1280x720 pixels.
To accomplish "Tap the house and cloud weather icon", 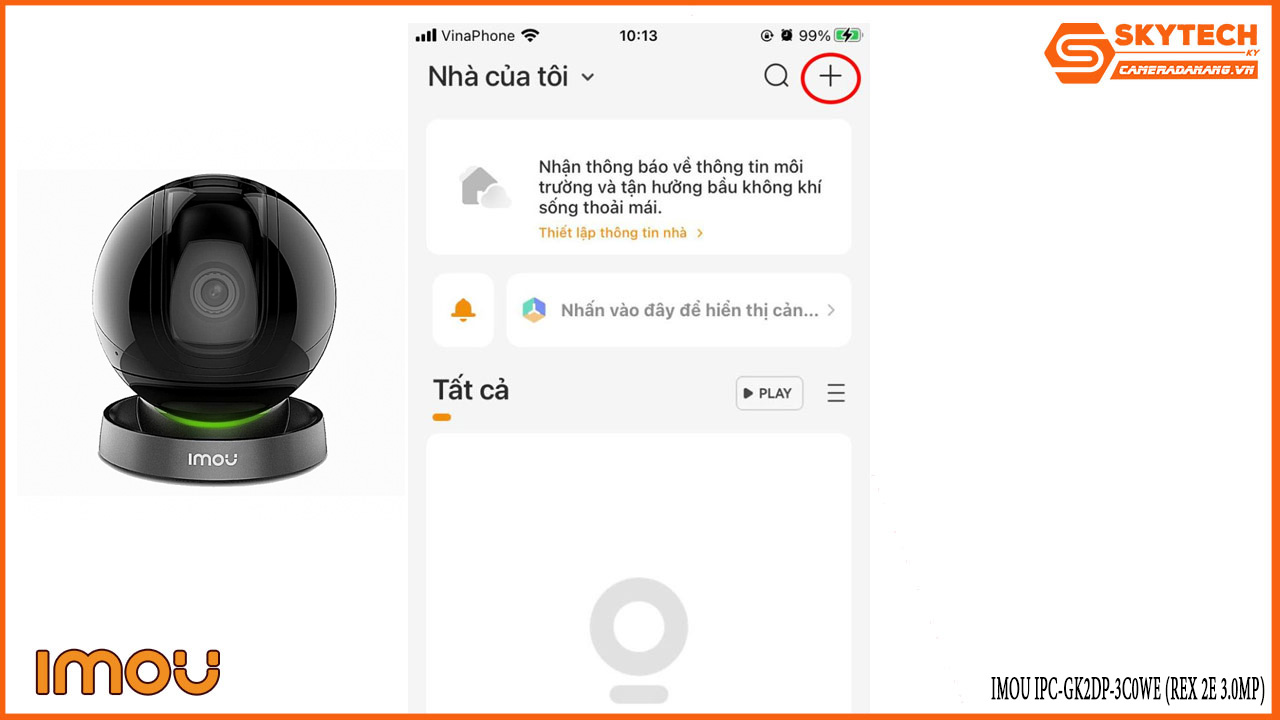I will point(484,187).
